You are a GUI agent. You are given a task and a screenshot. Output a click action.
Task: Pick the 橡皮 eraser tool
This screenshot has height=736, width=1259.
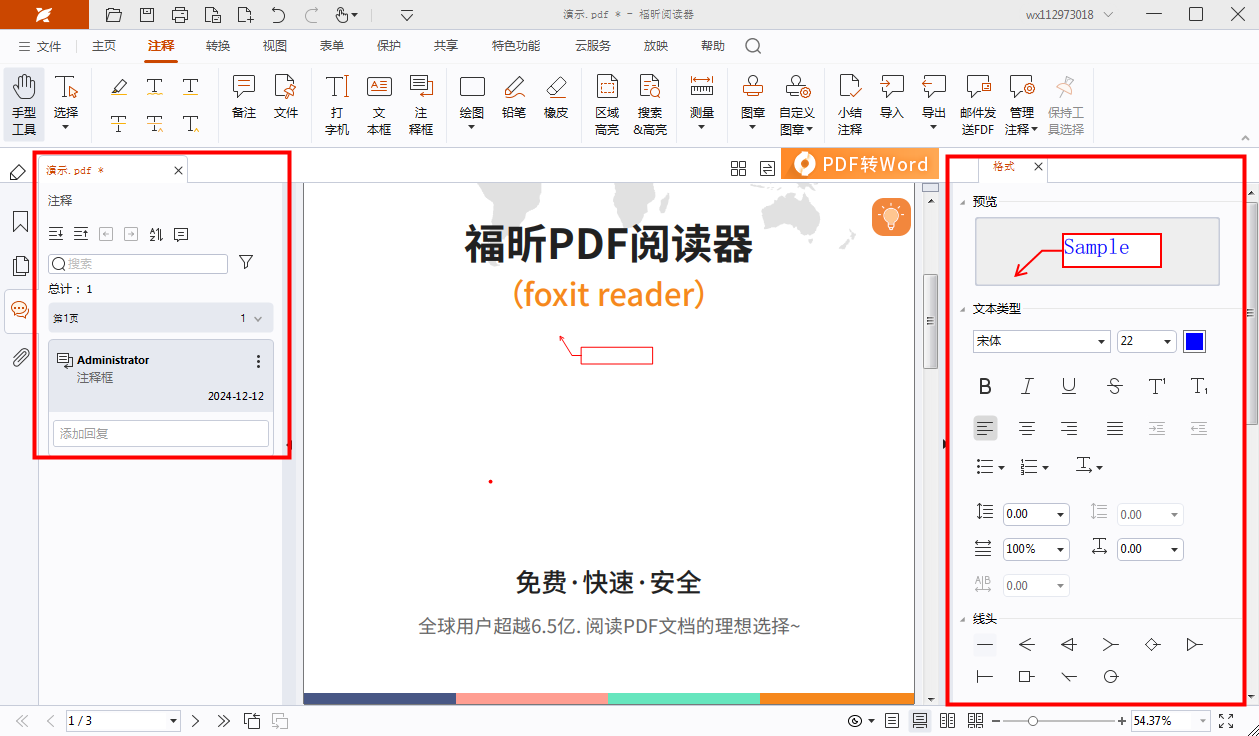pos(556,97)
